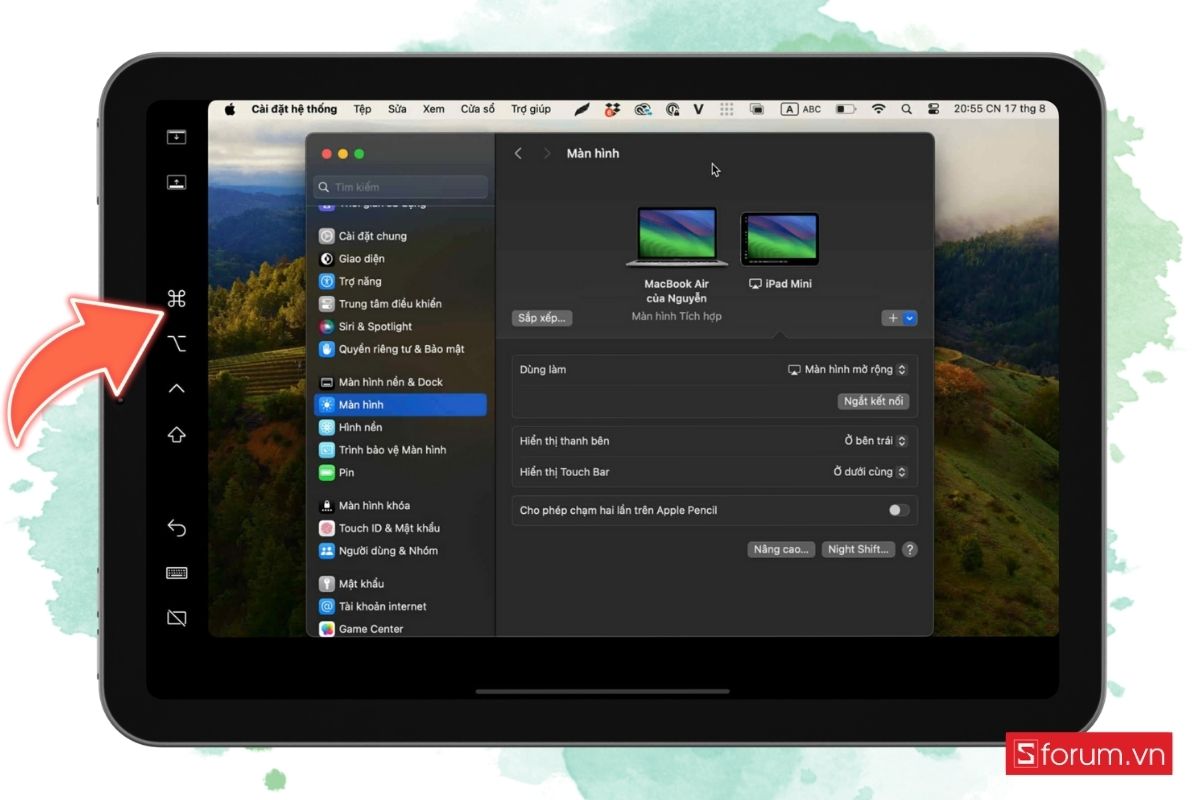Open the Apple menu
Viewport: 1200px width, 800px height.
[229, 109]
